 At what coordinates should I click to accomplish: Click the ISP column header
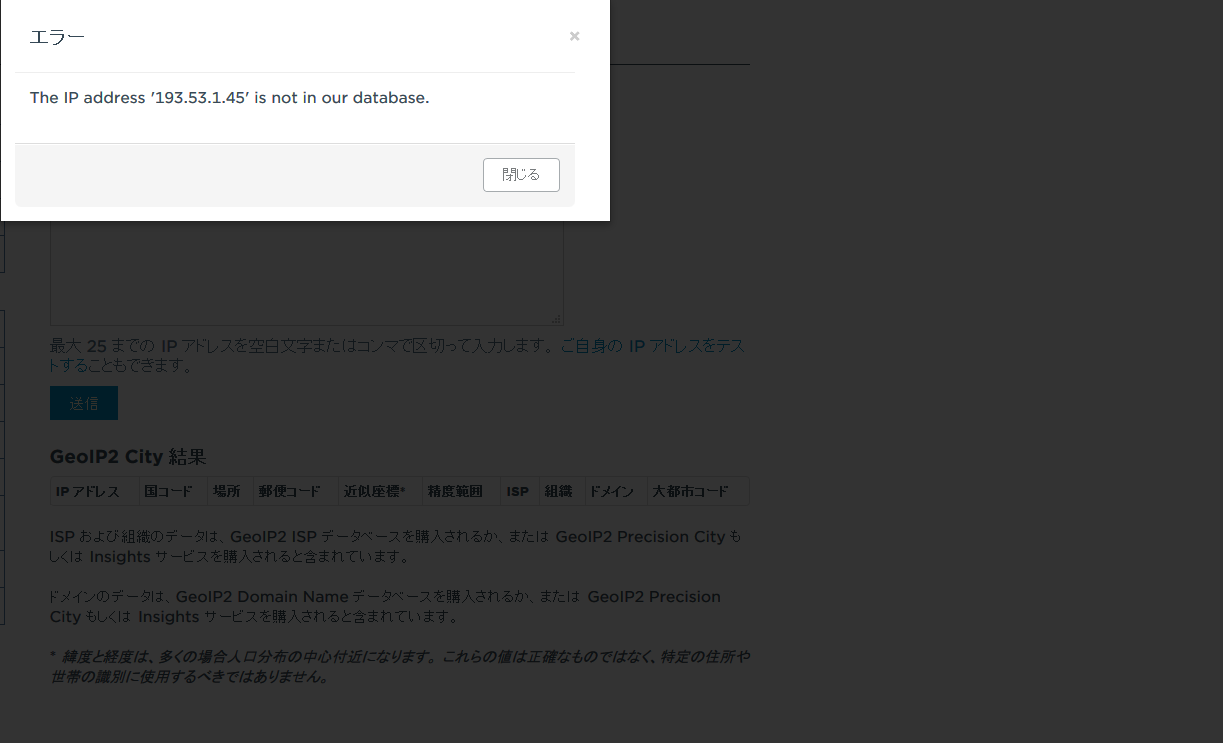tap(518, 492)
